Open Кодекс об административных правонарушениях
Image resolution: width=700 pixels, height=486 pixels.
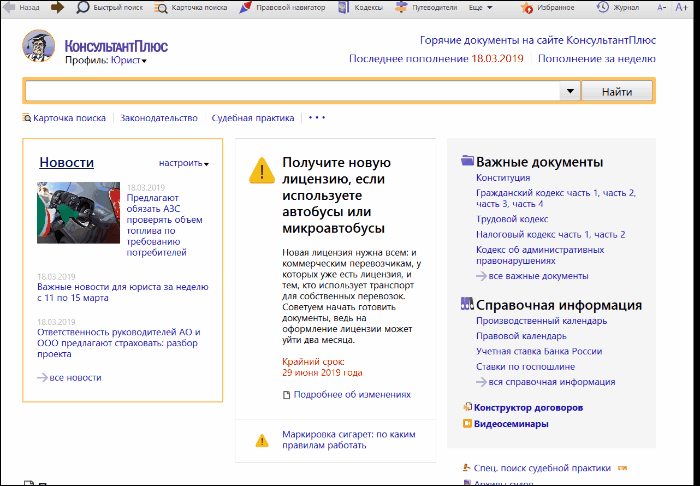pos(540,255)
